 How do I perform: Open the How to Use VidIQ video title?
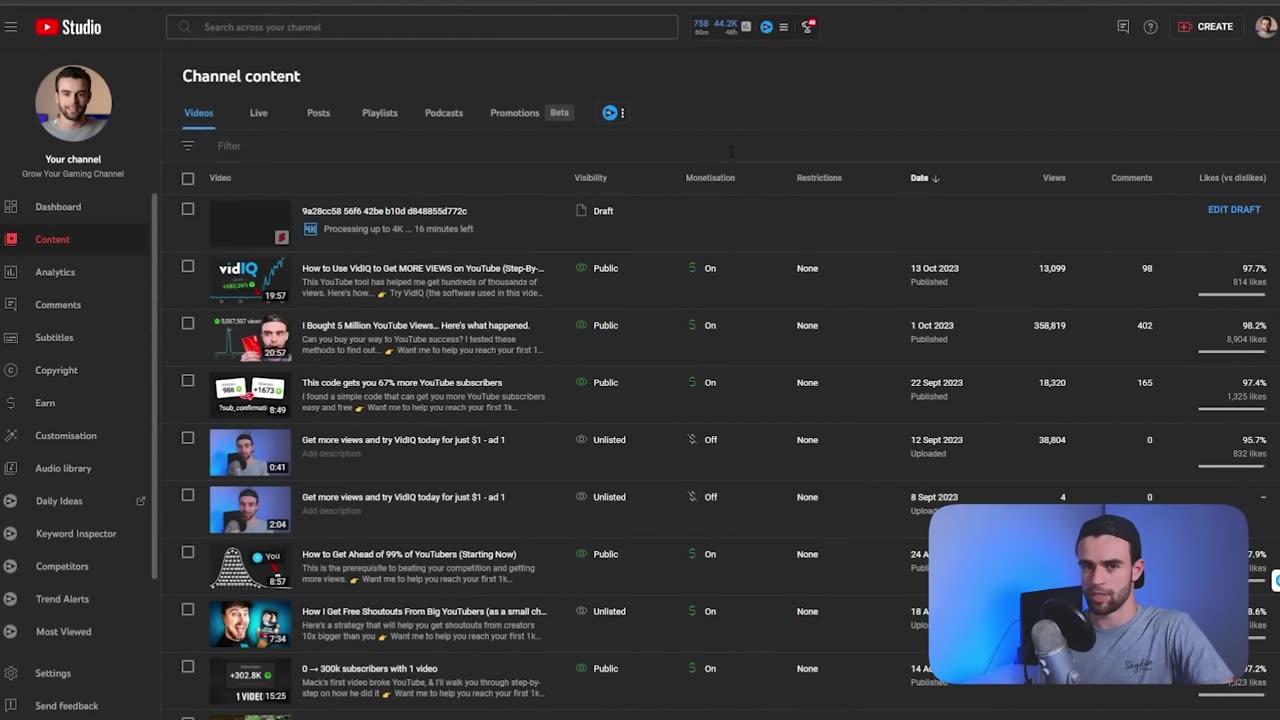(x=423, y=269)
